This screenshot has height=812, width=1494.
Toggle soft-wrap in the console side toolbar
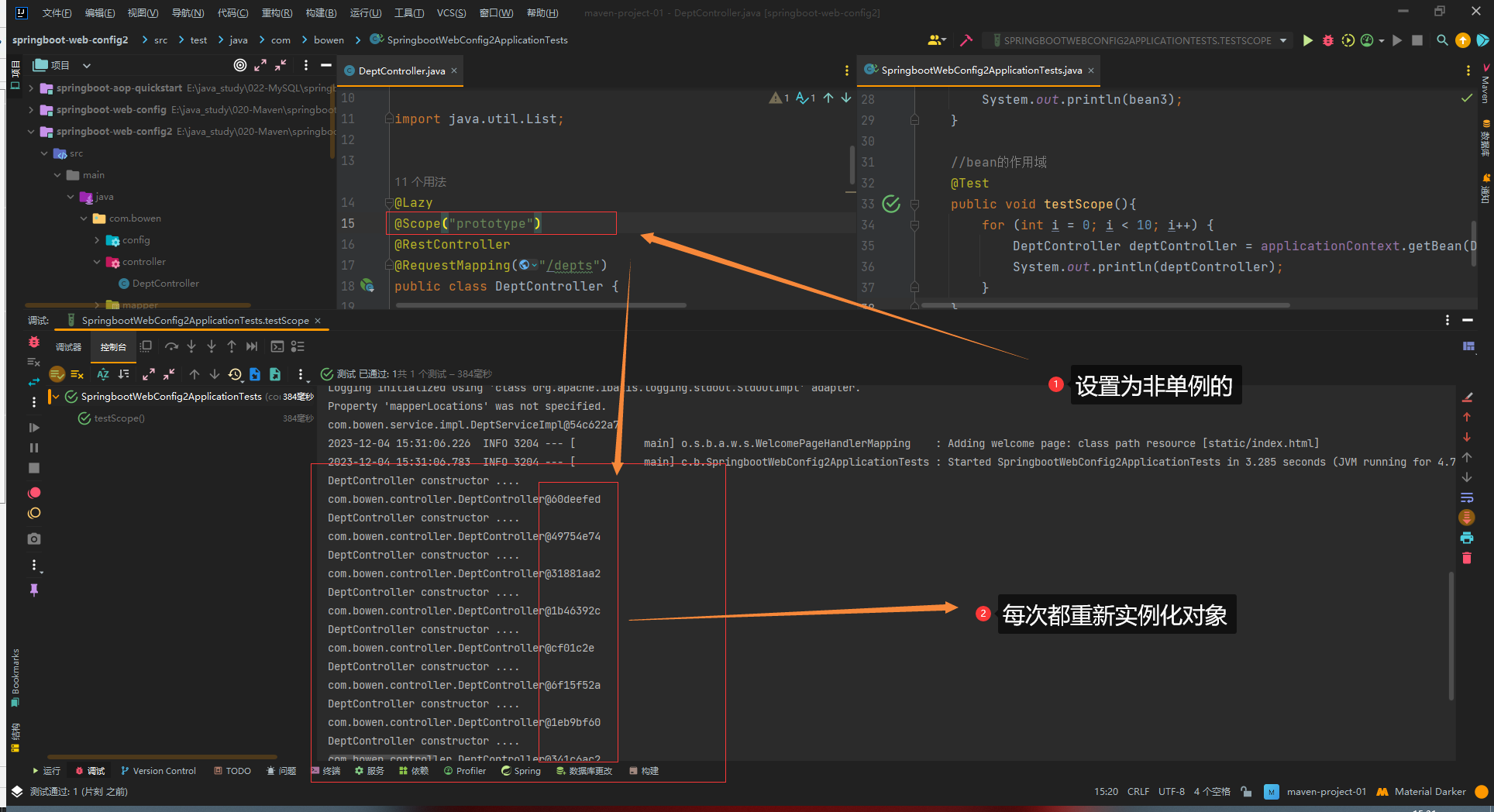(x=1467, y=497)
